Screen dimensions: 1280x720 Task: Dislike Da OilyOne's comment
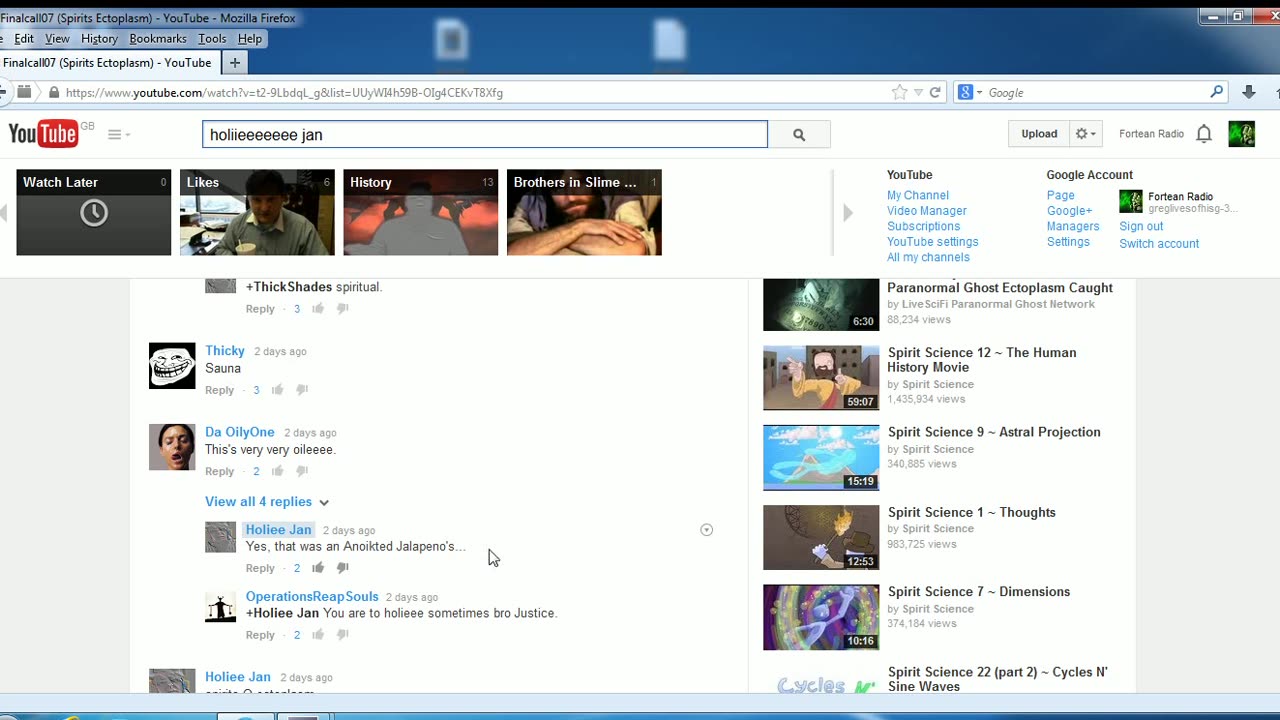point(302,471)
